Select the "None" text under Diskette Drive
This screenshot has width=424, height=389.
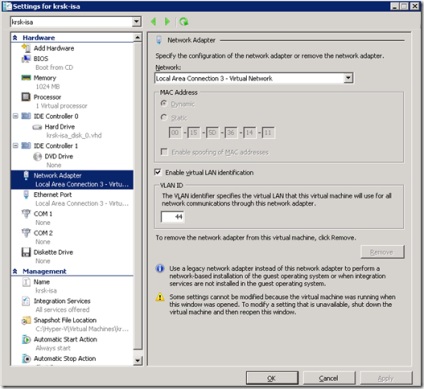[43, 261]
